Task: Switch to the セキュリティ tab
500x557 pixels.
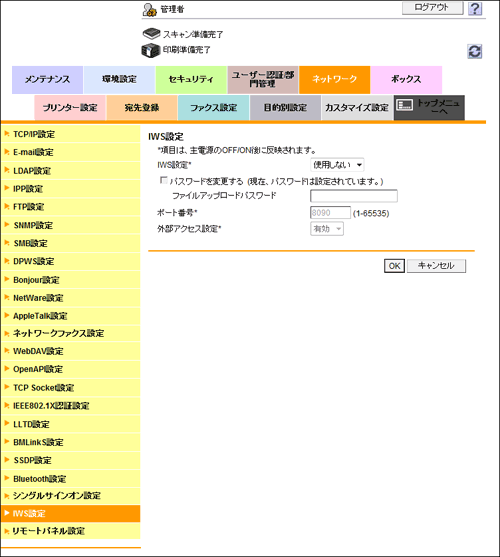Action: tap(191, 79)
